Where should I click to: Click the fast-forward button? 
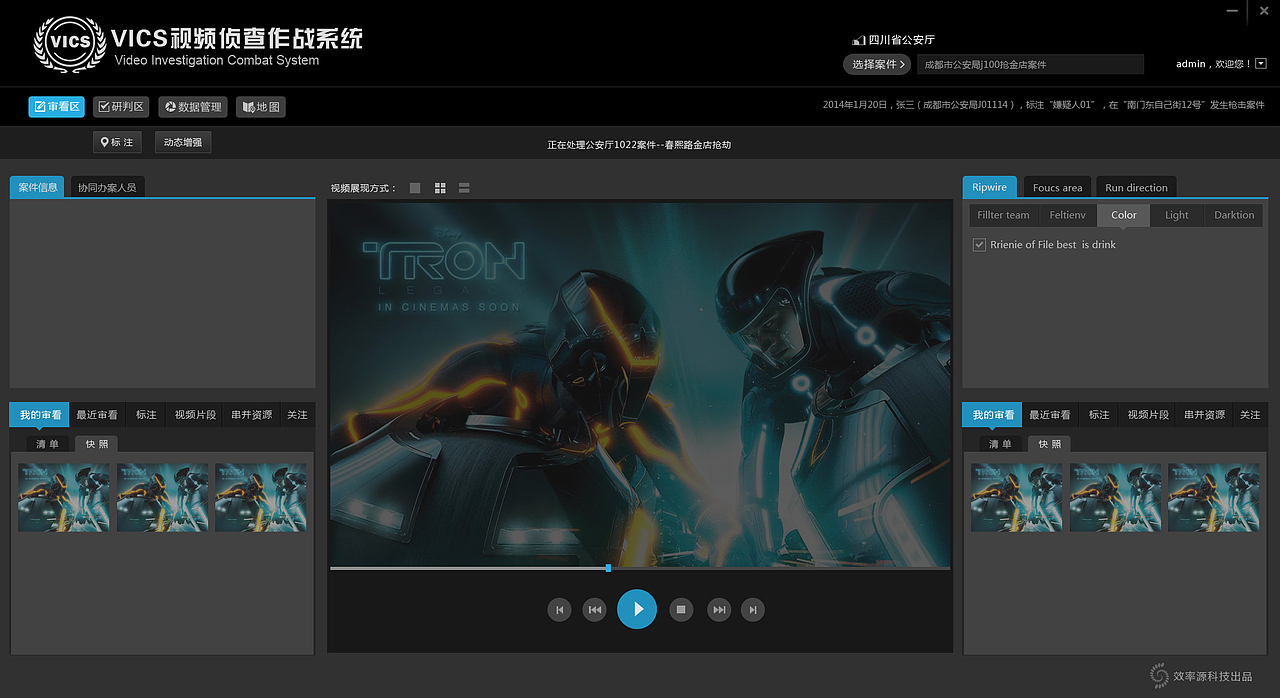pyautogui.click(x=718, y=609)
